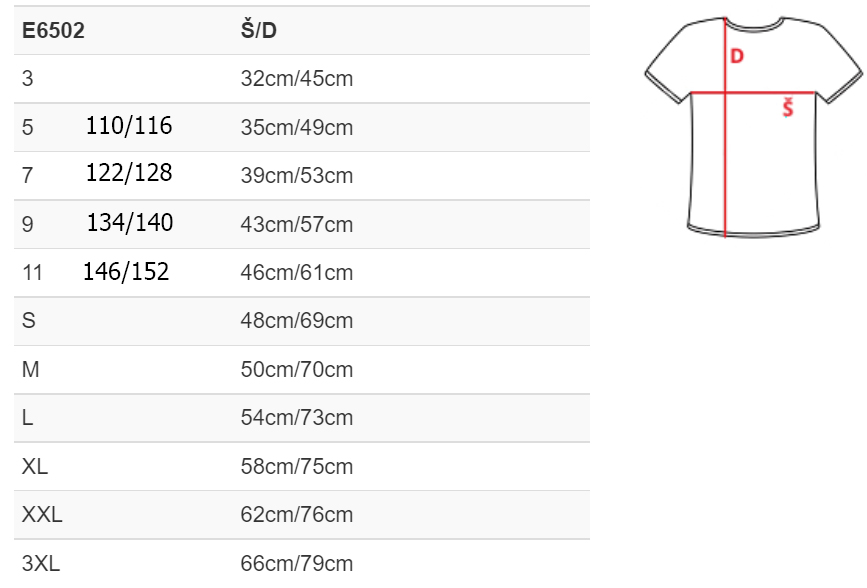Click the red Š width label

pos(788,108)
